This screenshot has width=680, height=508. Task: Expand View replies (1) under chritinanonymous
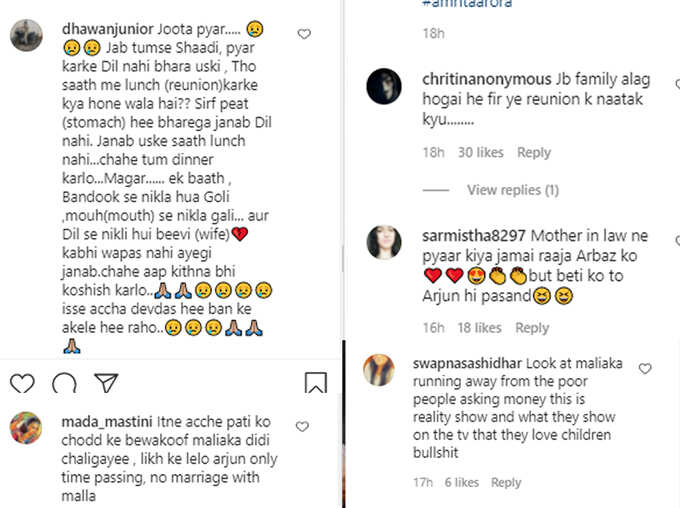(x=513, y=190)
